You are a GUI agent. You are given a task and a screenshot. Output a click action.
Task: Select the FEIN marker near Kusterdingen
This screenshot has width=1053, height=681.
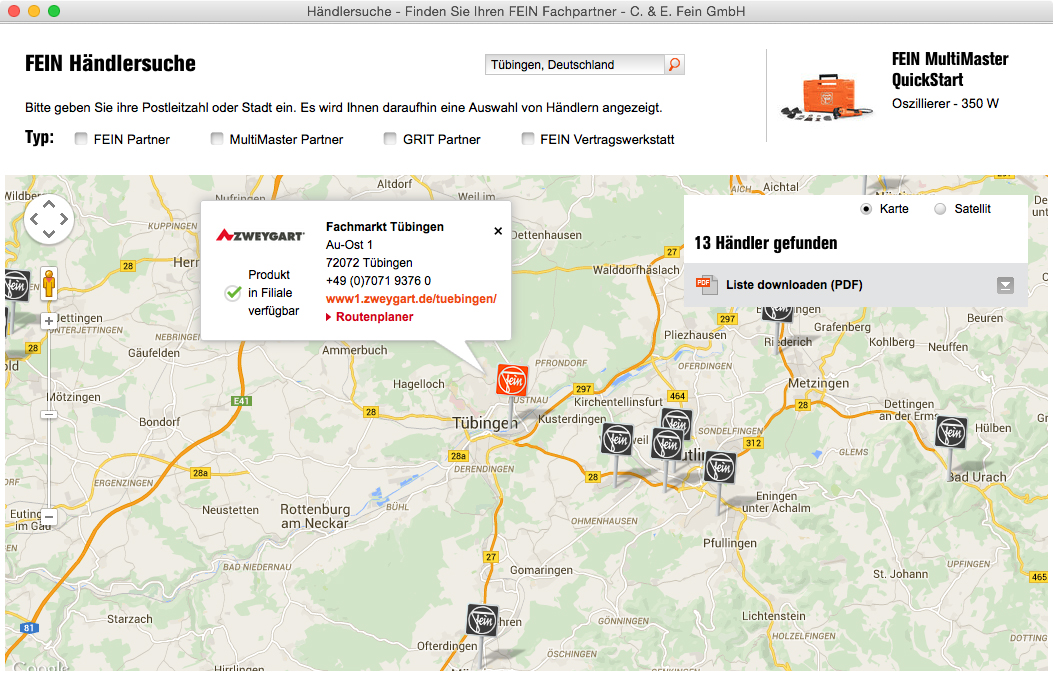[x=617, y=439]
